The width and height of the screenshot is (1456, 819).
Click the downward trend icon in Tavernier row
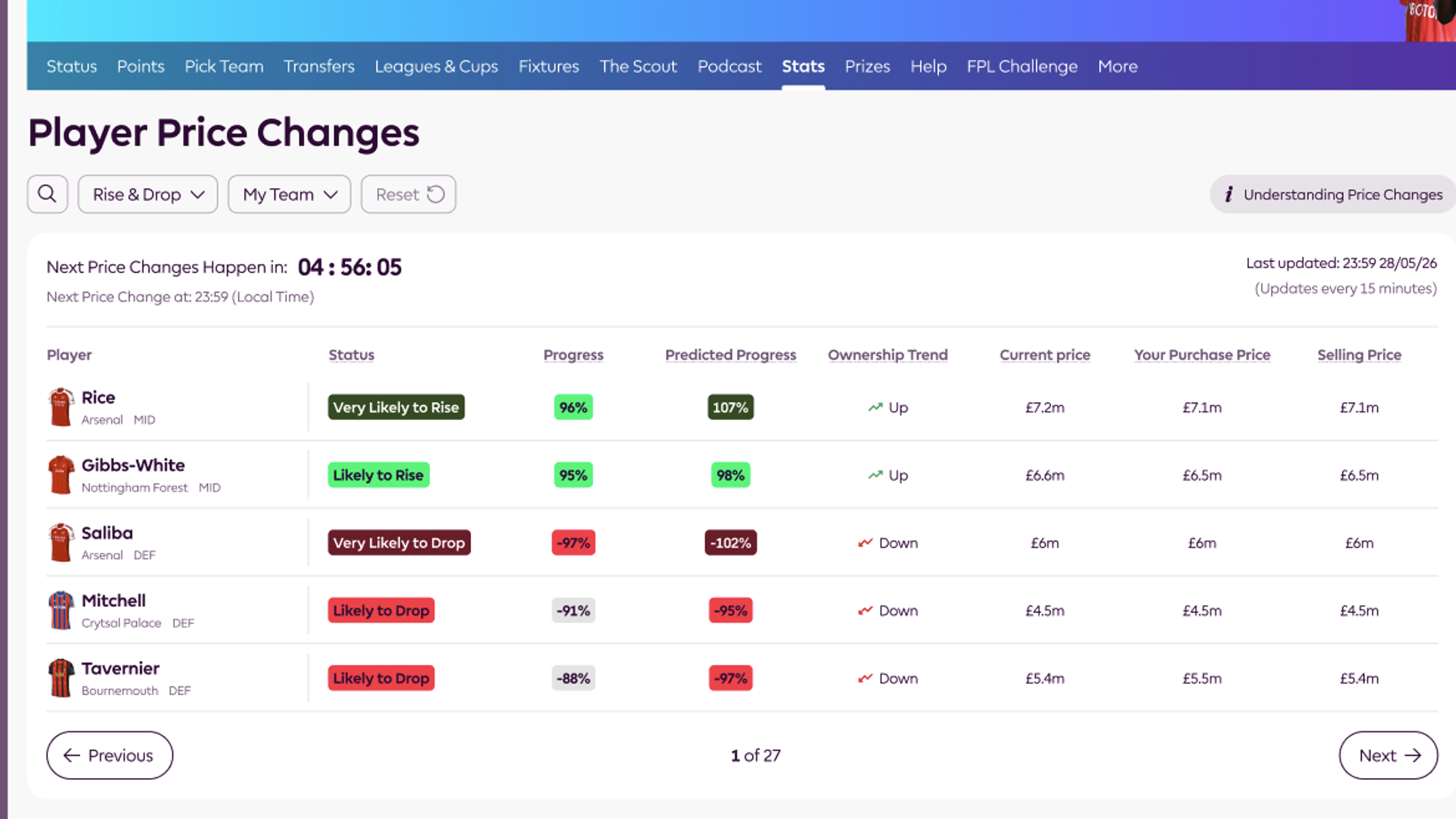(x=865, y=678)
